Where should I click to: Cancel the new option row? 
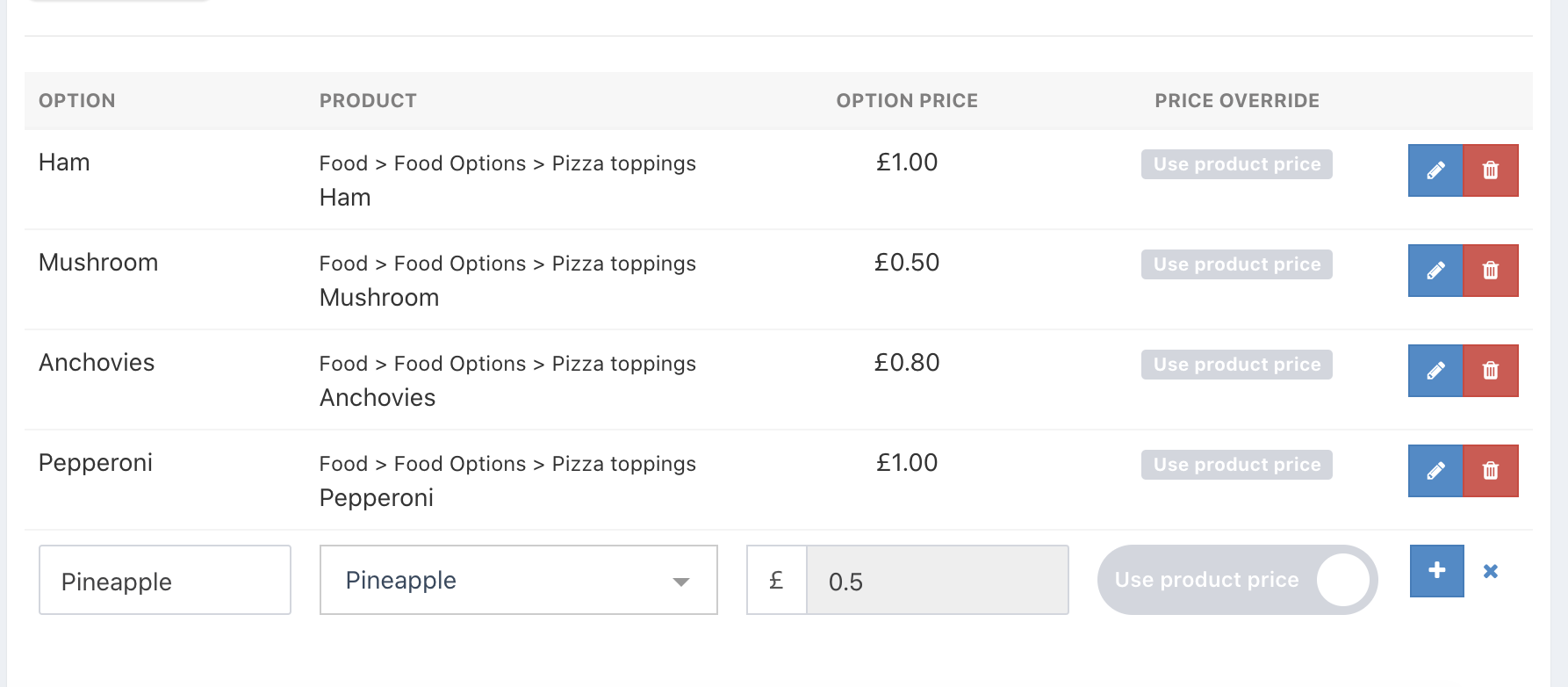click(1491, 571)
